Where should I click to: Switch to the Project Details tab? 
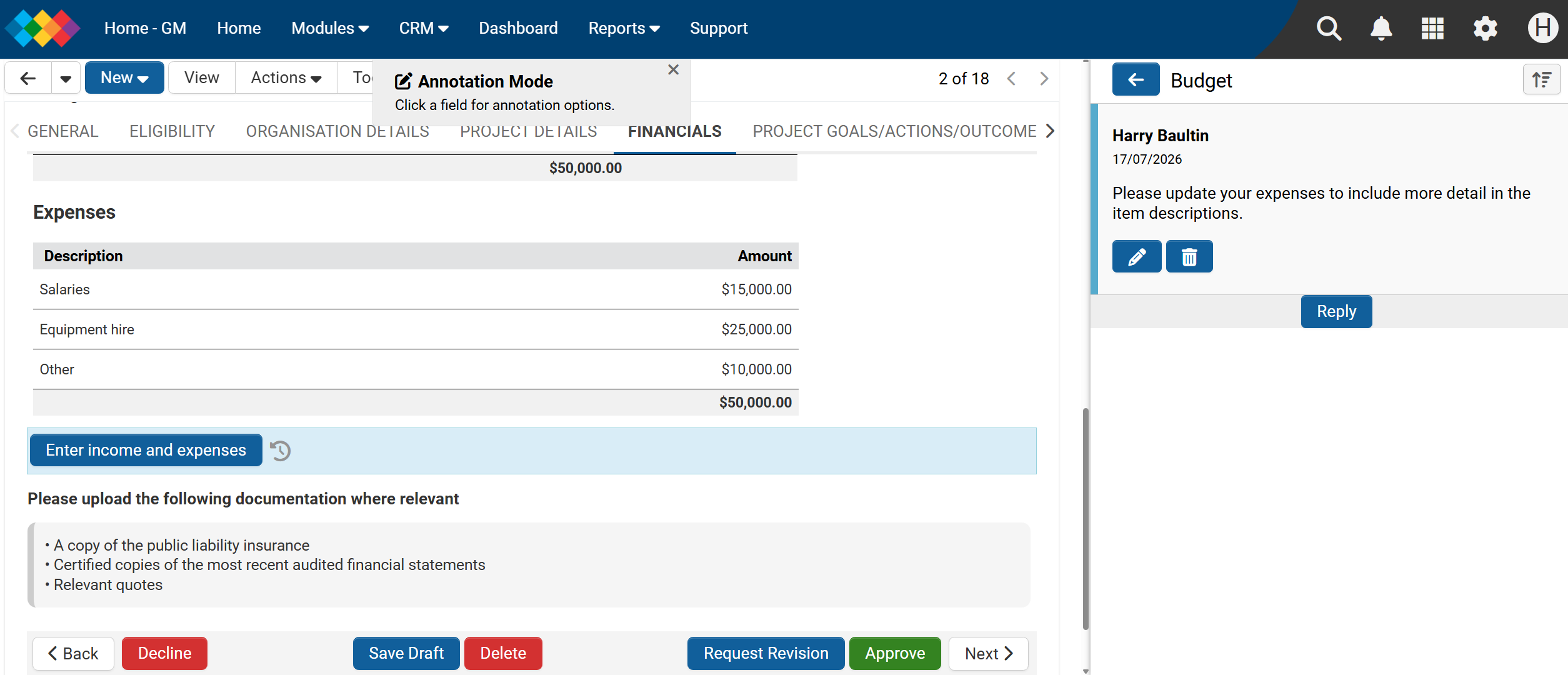[529, 131]
